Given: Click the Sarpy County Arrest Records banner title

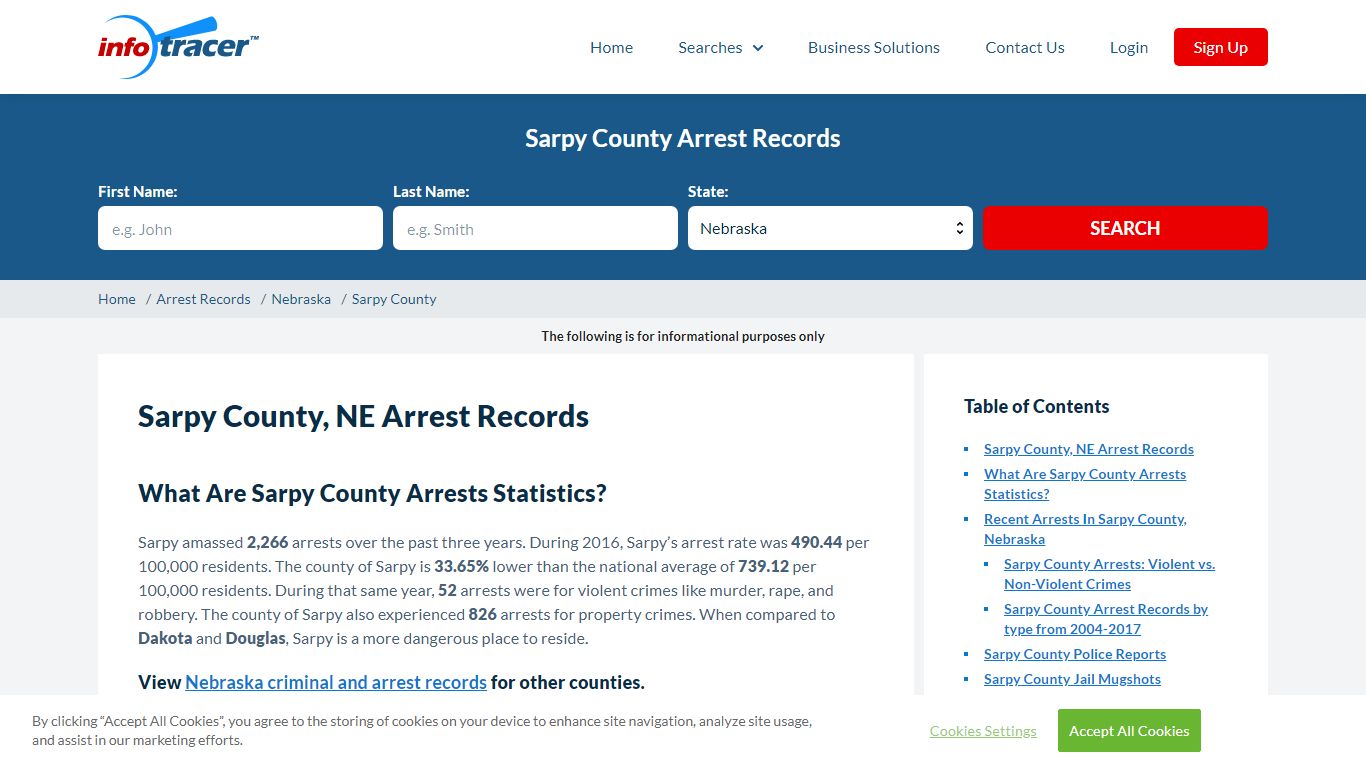Looking at the screenshot, I should coord(683,138).
